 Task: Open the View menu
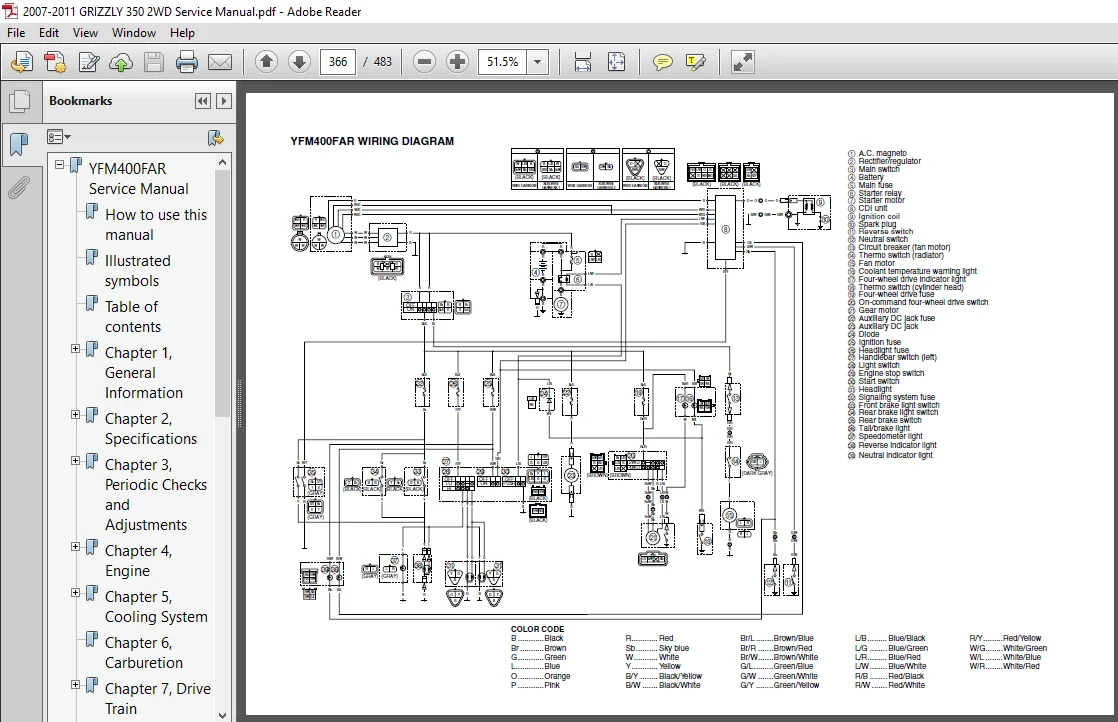[85, 33]
